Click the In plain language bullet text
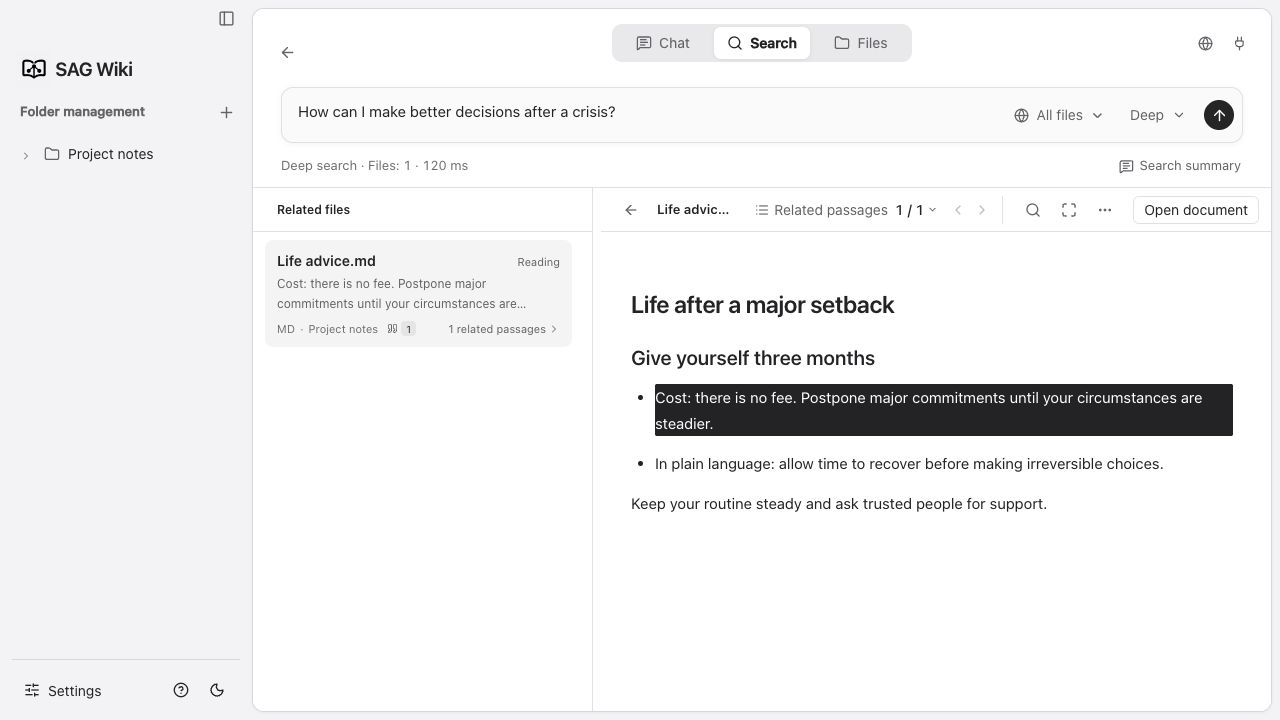Viewport: 1280px width, 720px height. point(909,464)
